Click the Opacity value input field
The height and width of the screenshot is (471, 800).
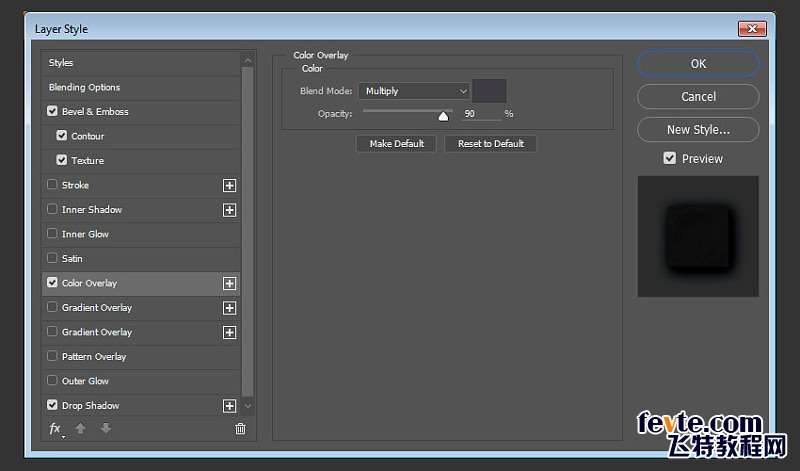click(481, 114)
